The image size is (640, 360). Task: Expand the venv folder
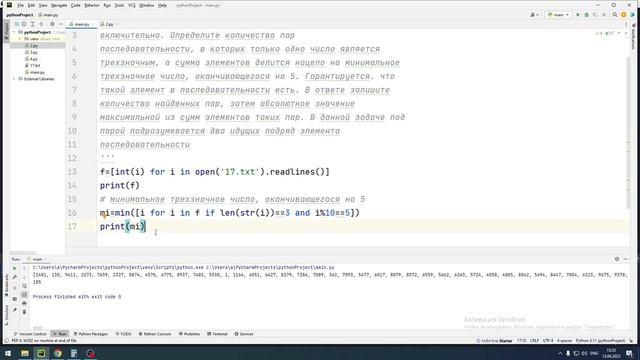tap(20, 39)
